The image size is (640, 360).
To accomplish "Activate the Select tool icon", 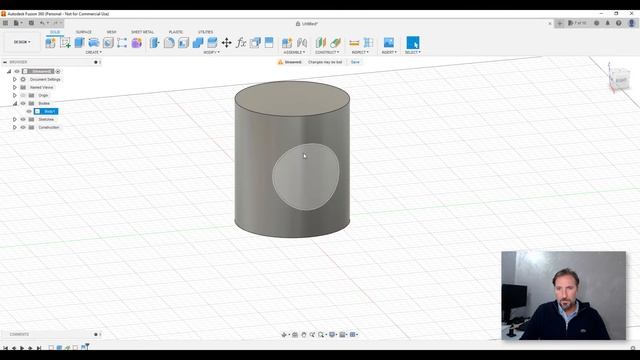I will point(413,42).
